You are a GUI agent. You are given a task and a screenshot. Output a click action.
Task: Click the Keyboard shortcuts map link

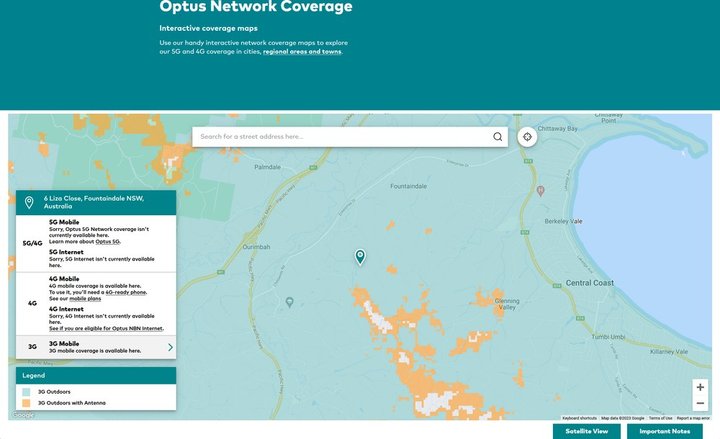pyautogui.click(x=579, y=418)
